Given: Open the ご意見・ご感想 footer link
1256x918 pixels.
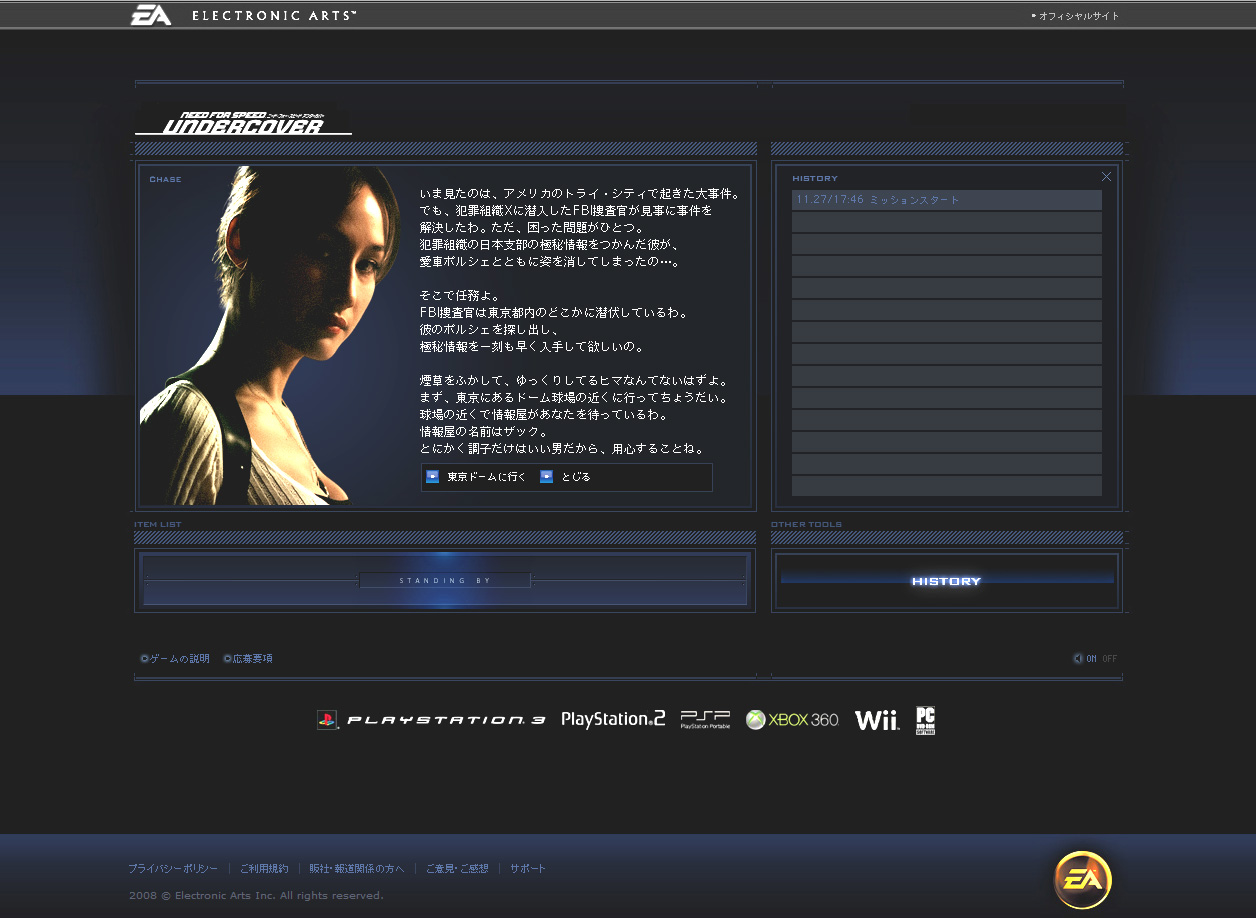Looking at the screenshot, I should tap(457, 869).
